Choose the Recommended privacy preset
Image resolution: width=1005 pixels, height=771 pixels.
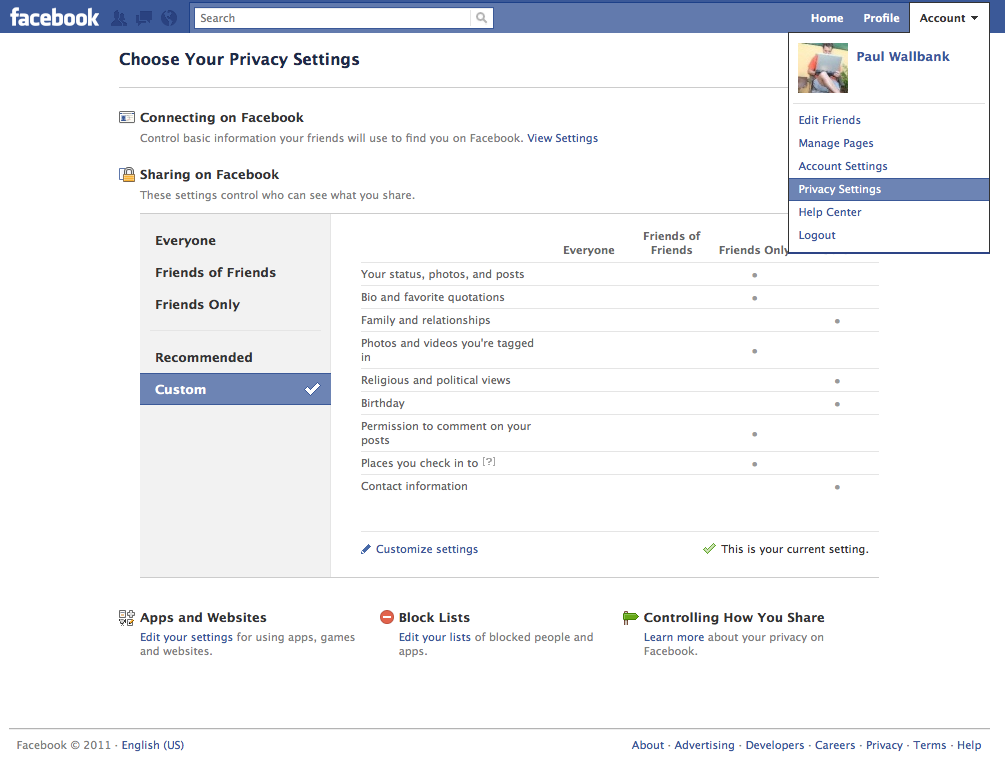[x=203, y=358]
